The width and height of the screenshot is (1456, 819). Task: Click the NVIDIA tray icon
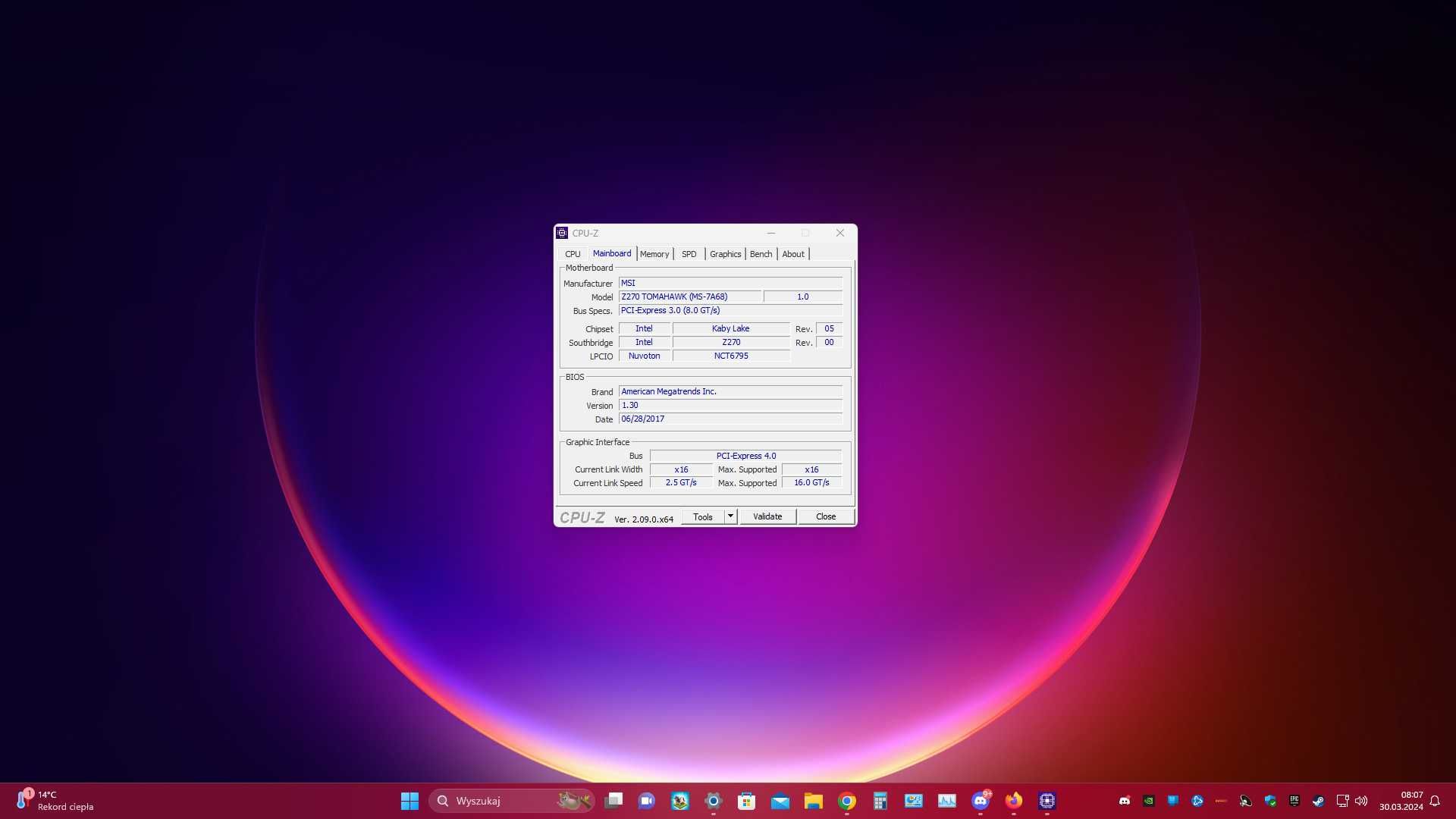1149,801
